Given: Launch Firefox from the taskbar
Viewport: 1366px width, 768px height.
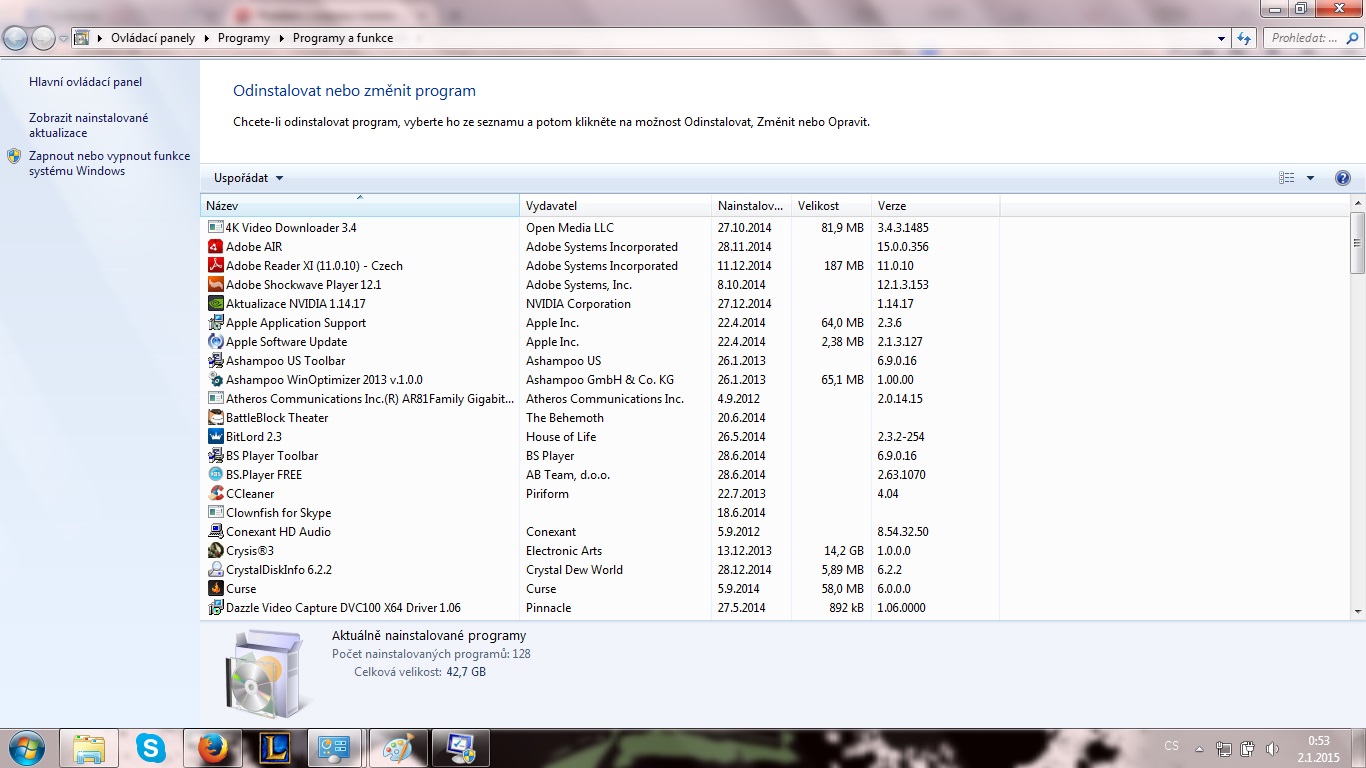Looking at the screenshot, I should click(x=212, y=747).
